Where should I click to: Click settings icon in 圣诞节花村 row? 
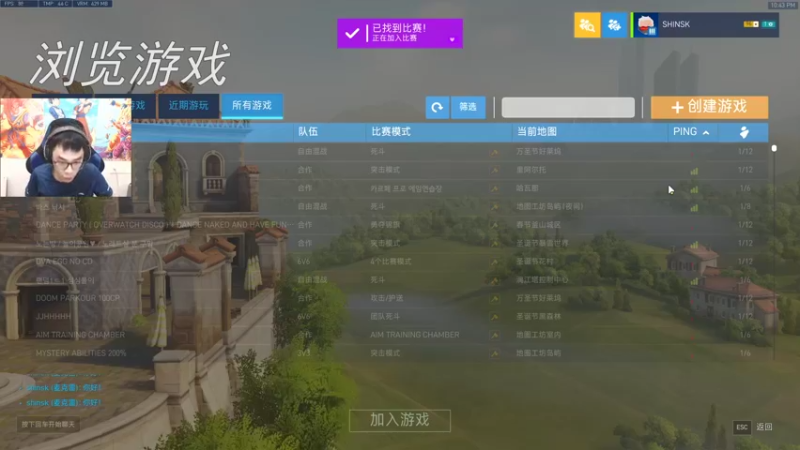pyautogui.click(x=494, y=262)
